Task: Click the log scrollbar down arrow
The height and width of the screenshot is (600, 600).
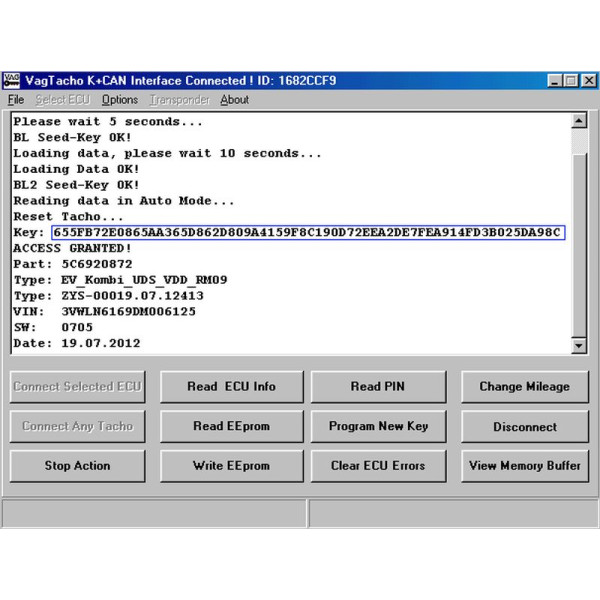Action: [578, 346]
